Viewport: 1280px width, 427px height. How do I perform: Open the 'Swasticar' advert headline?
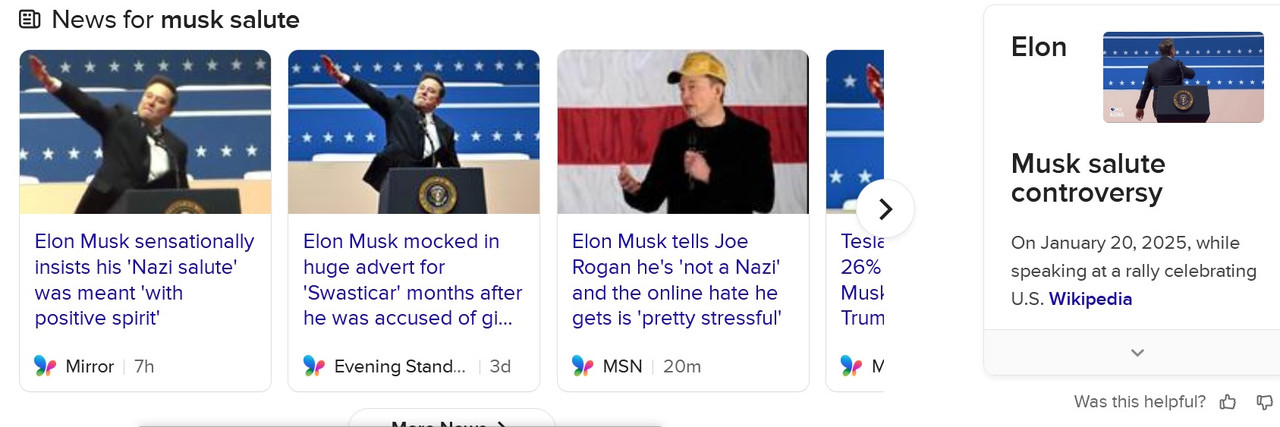tap(414, 280)
